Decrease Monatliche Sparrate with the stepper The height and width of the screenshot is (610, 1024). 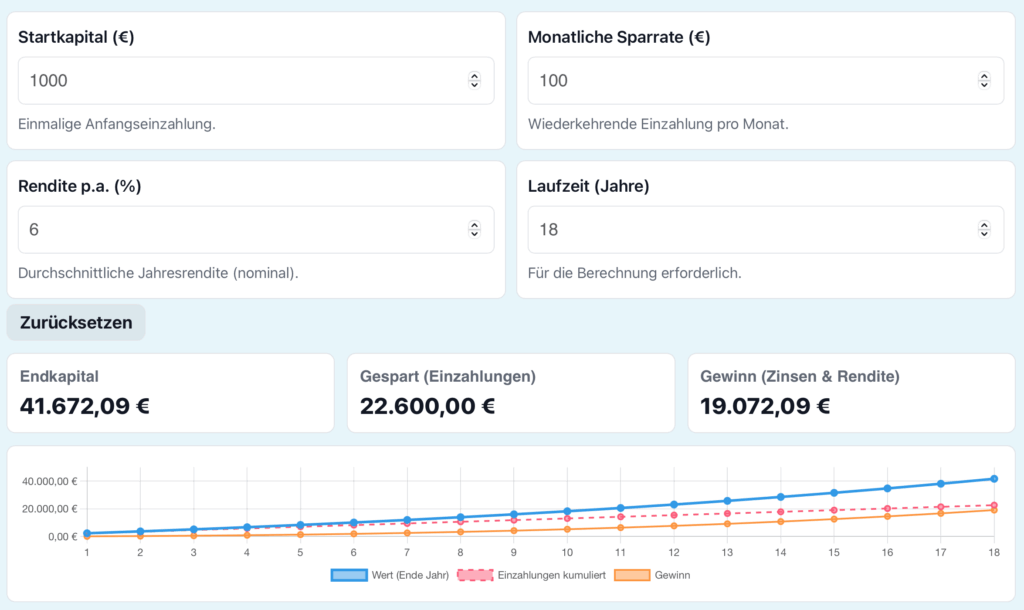pos(984,86)
